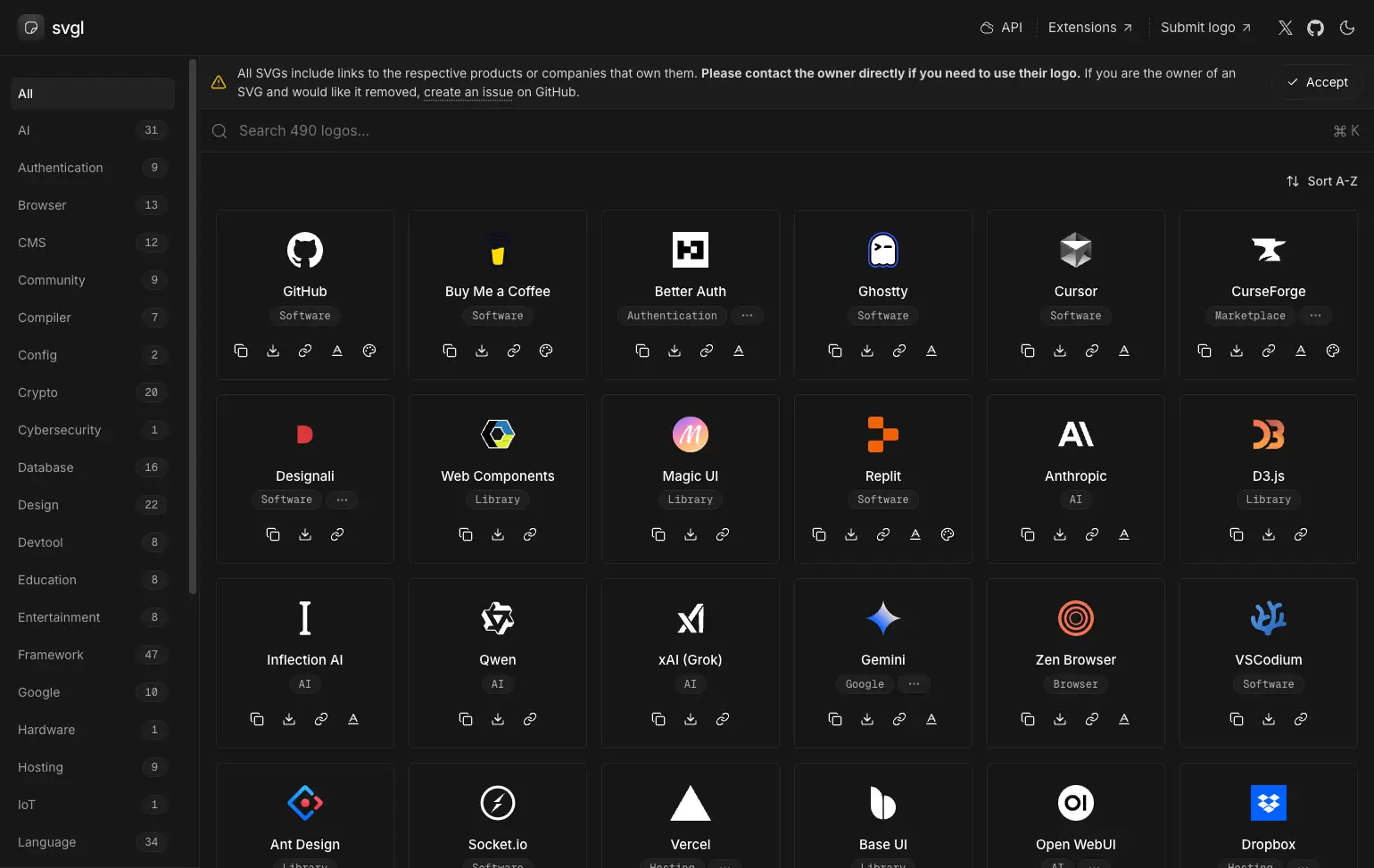Open the Magic UI card's link icon
Viewport: 1374px width, 868px height.
click(723, 534)
